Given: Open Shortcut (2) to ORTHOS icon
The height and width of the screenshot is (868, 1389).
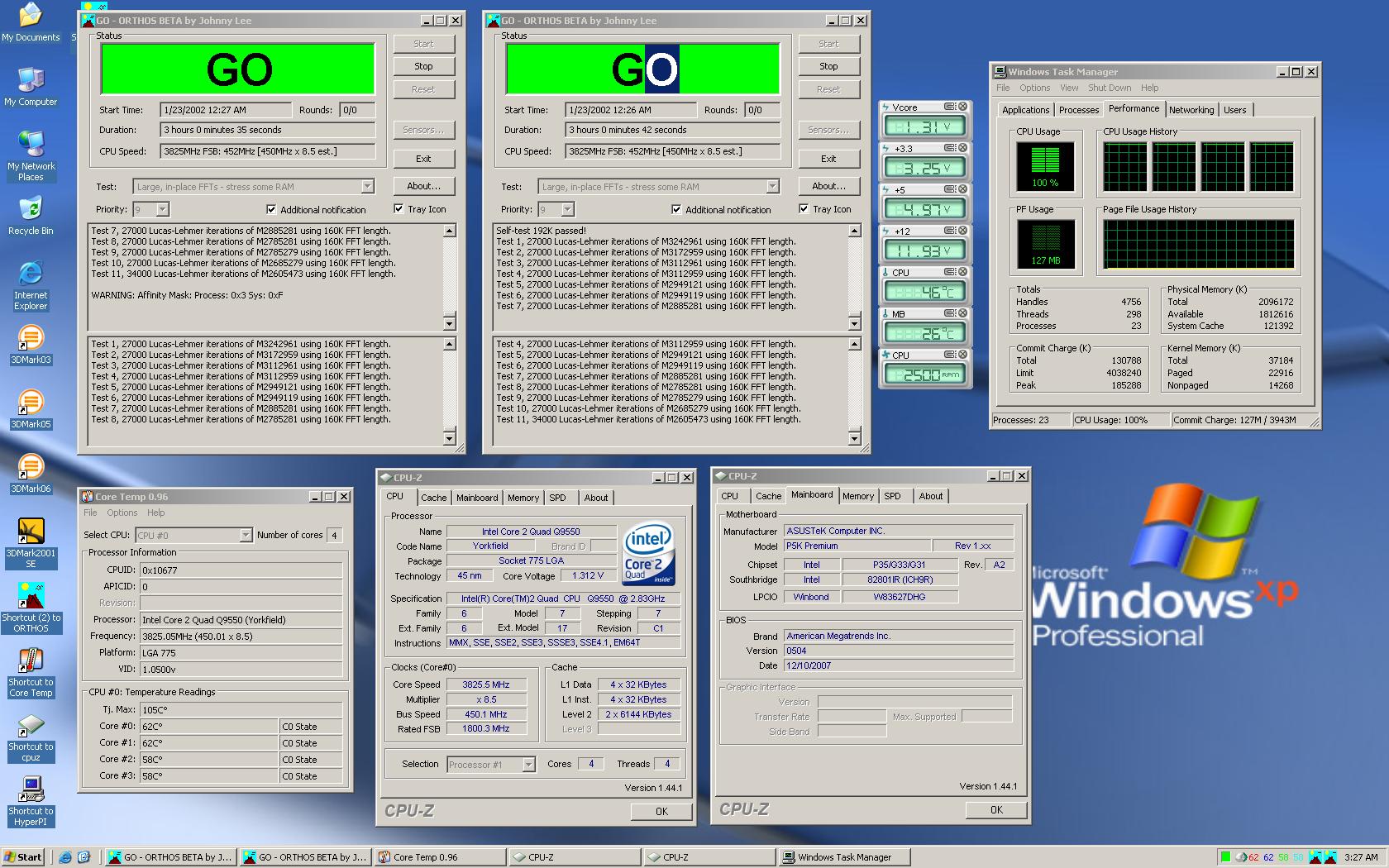Looking at the screenshot, I should tap(31, 608).
